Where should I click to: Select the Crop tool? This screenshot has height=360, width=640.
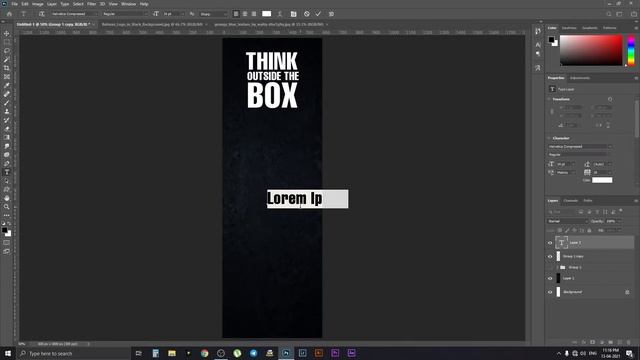[7, 68]
